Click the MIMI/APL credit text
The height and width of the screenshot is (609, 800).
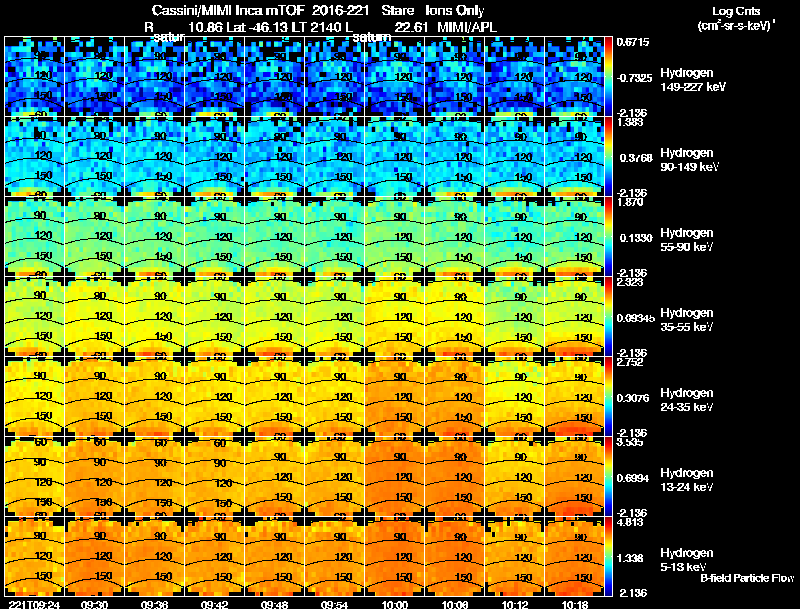467,27
